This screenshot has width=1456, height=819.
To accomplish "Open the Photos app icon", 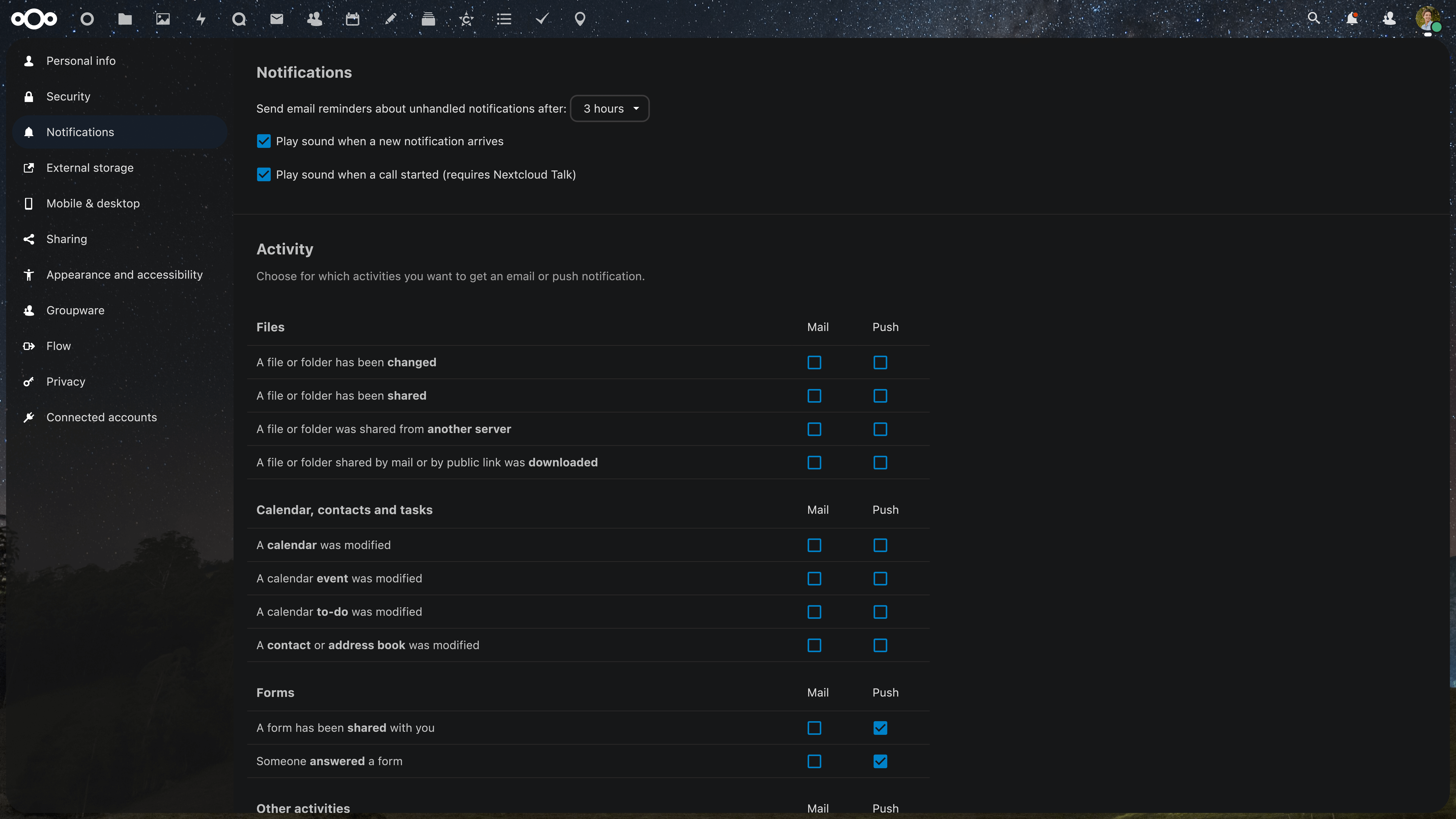I will point(163,19).
